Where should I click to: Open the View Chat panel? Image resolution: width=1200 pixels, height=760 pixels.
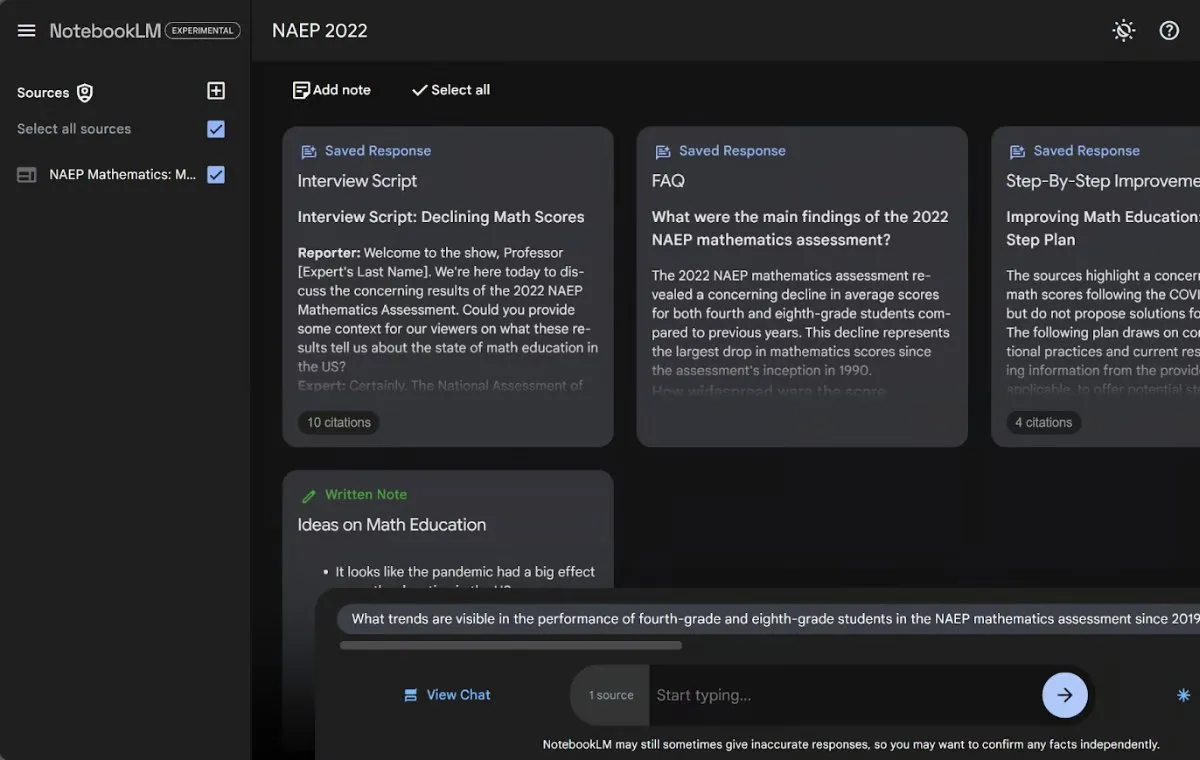pyautogui.click(x=447, y=695)
